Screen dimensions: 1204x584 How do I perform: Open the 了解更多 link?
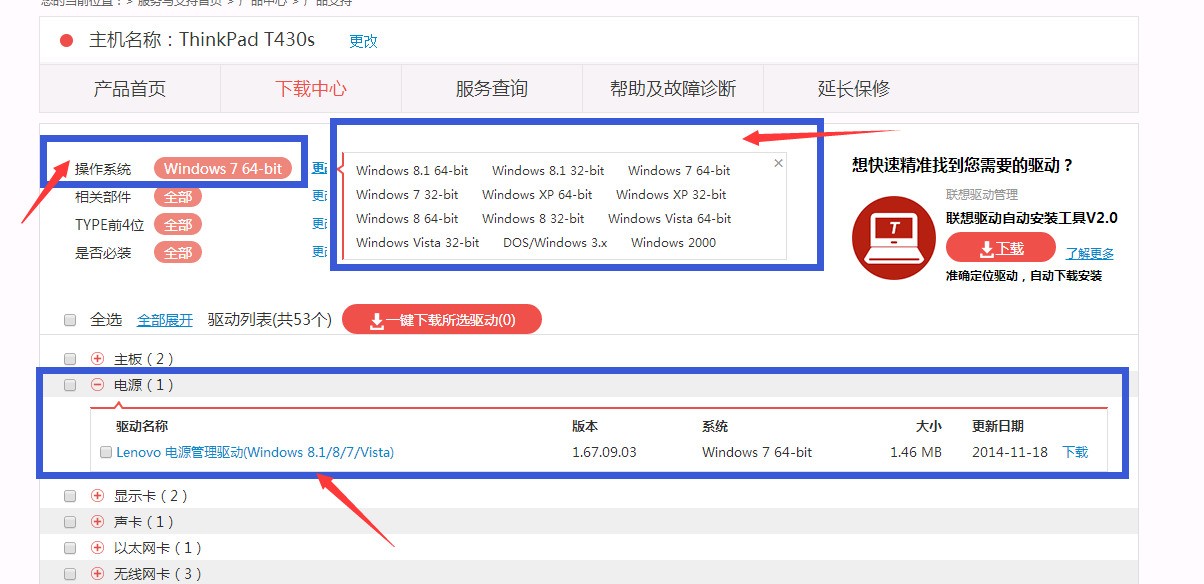tap(1090, 253)
